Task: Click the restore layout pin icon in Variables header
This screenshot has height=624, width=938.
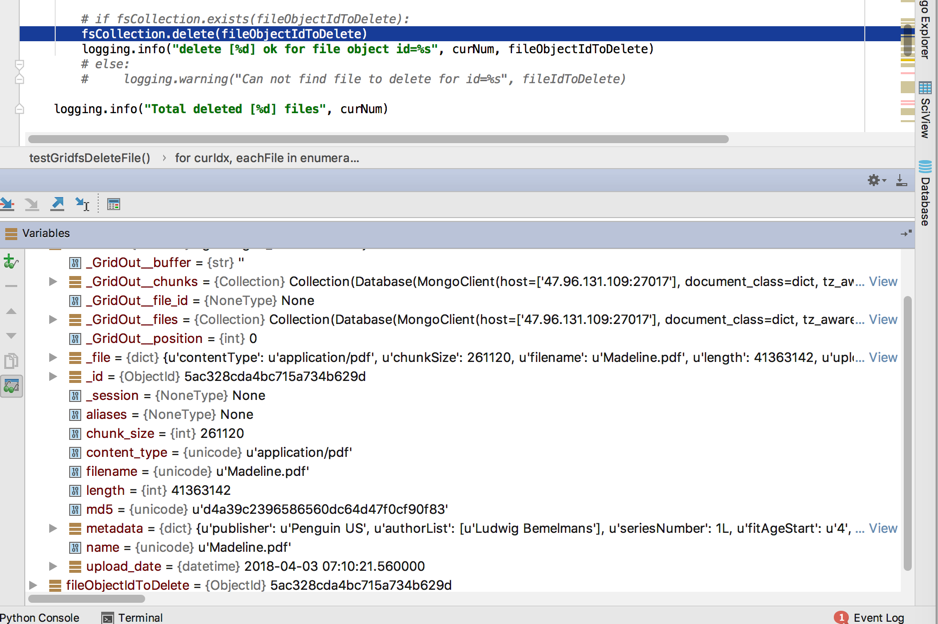Action: (906, 233)
